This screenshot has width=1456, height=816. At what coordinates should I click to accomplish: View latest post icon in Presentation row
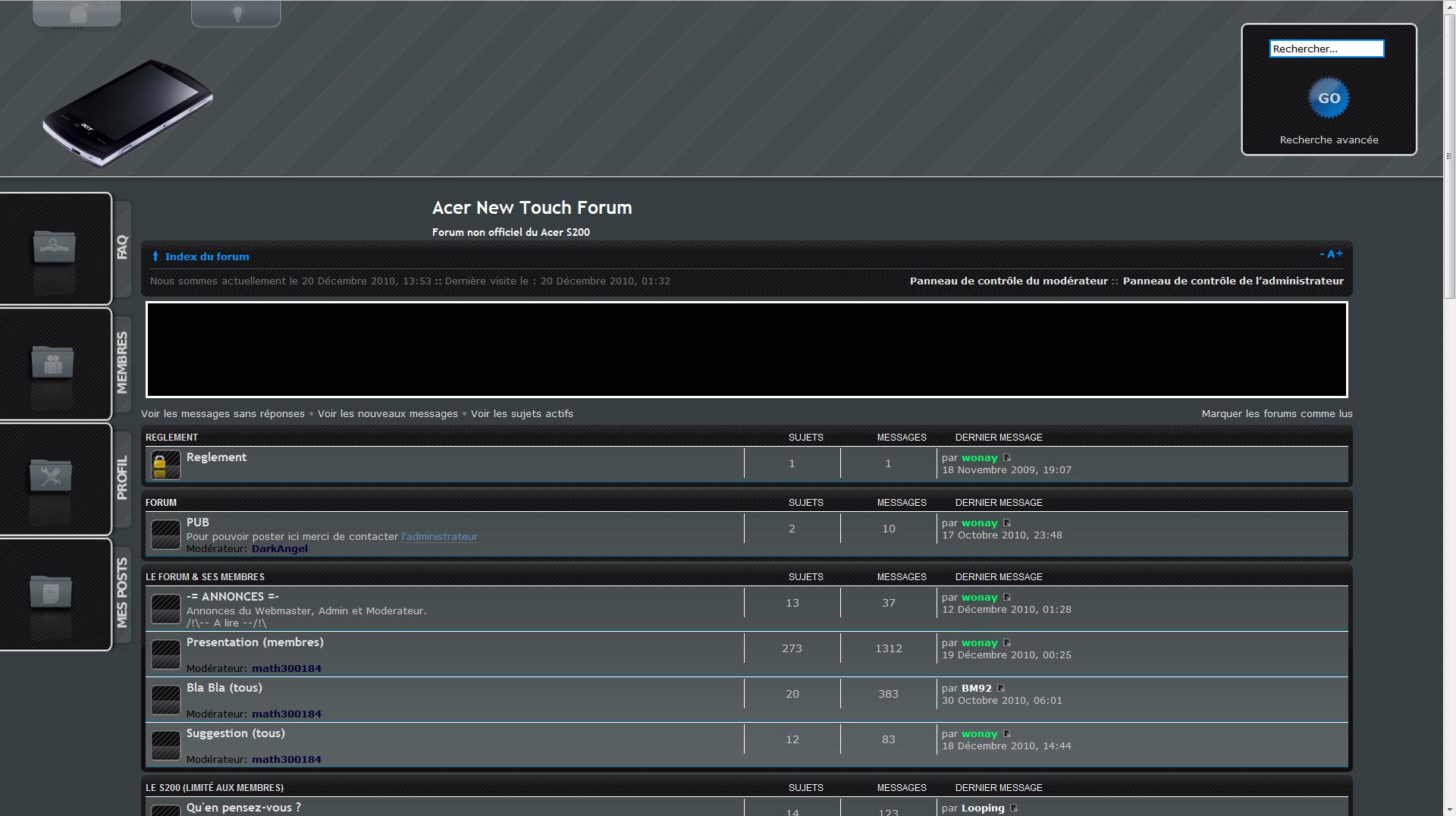pyautogui.click(x=1007, y=643)
